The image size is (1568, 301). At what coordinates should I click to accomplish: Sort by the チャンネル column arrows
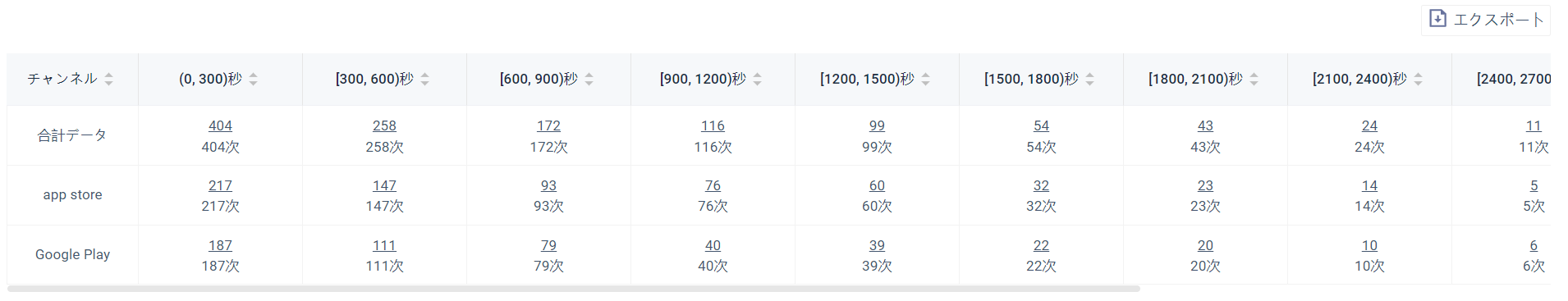pyautogui.click(x=108, y=79)
